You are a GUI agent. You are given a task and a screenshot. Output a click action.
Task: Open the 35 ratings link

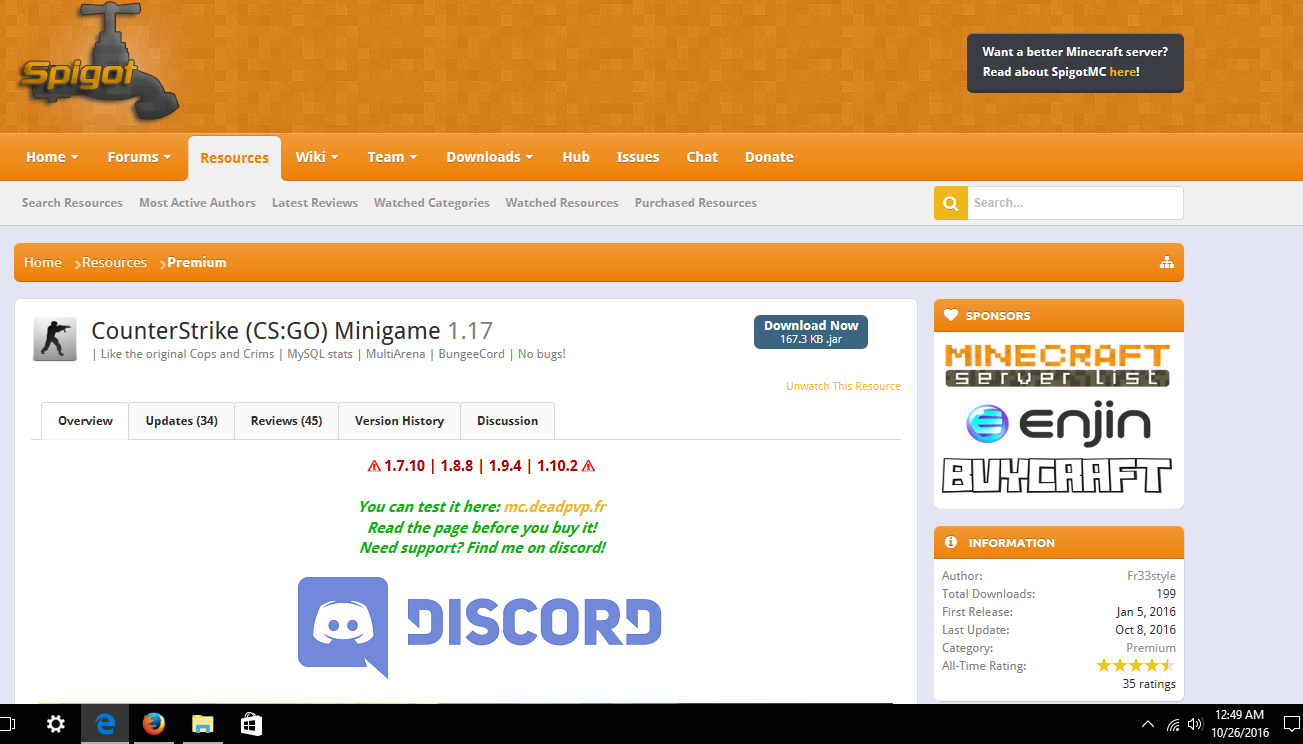click(1149, 684)
